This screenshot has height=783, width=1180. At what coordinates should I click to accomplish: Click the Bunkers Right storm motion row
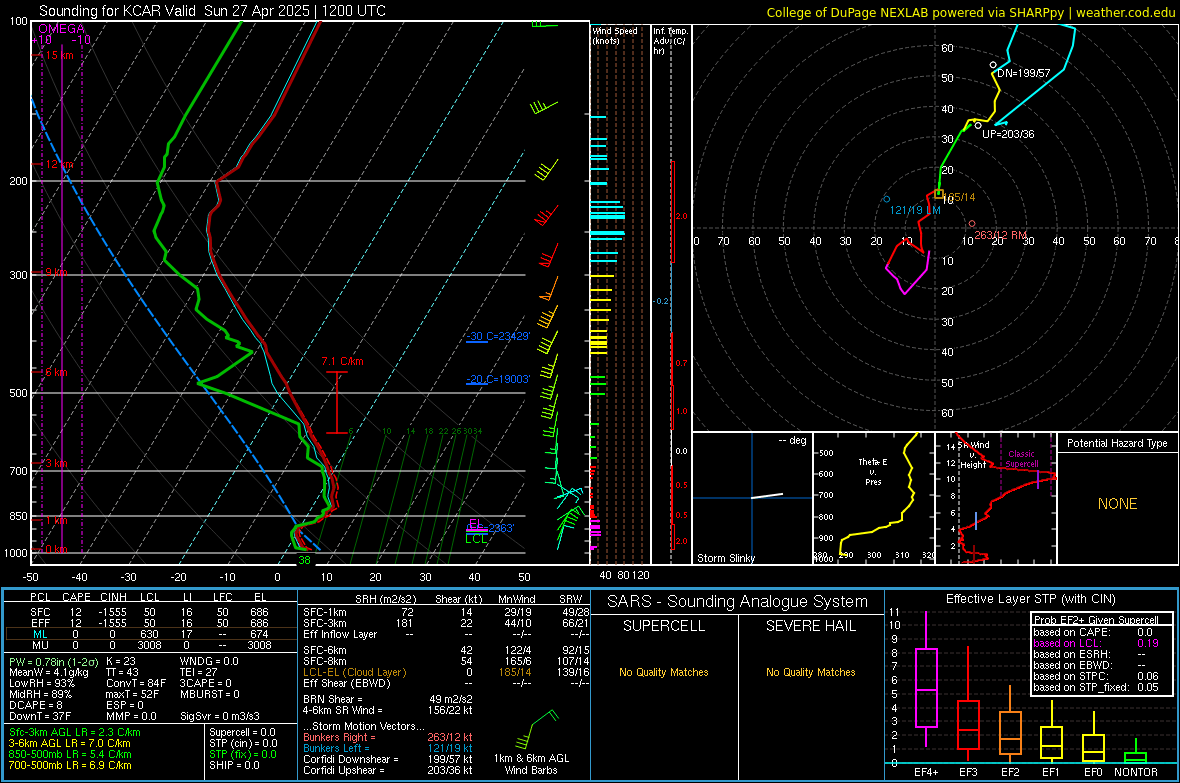click(388, 737)
